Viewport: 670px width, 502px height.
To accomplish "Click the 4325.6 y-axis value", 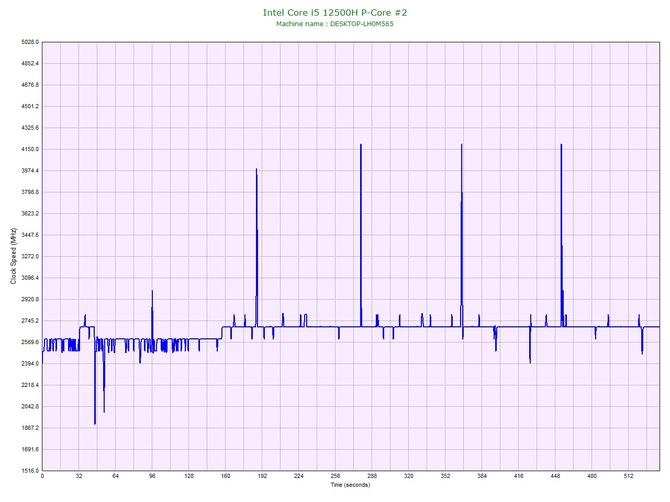I will pos(30,128).
